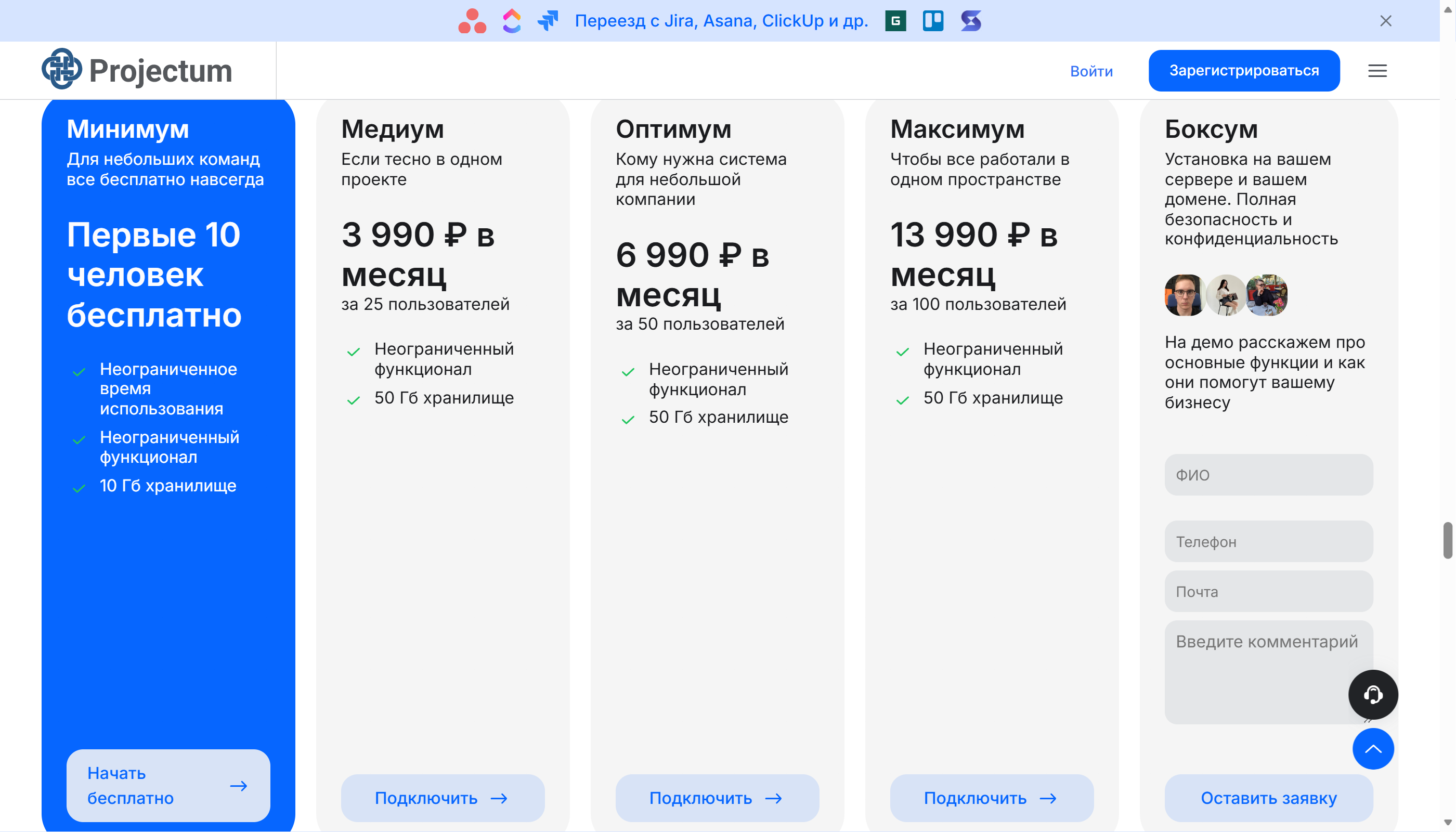Click the Jira logo in the banner

(548, 21)
